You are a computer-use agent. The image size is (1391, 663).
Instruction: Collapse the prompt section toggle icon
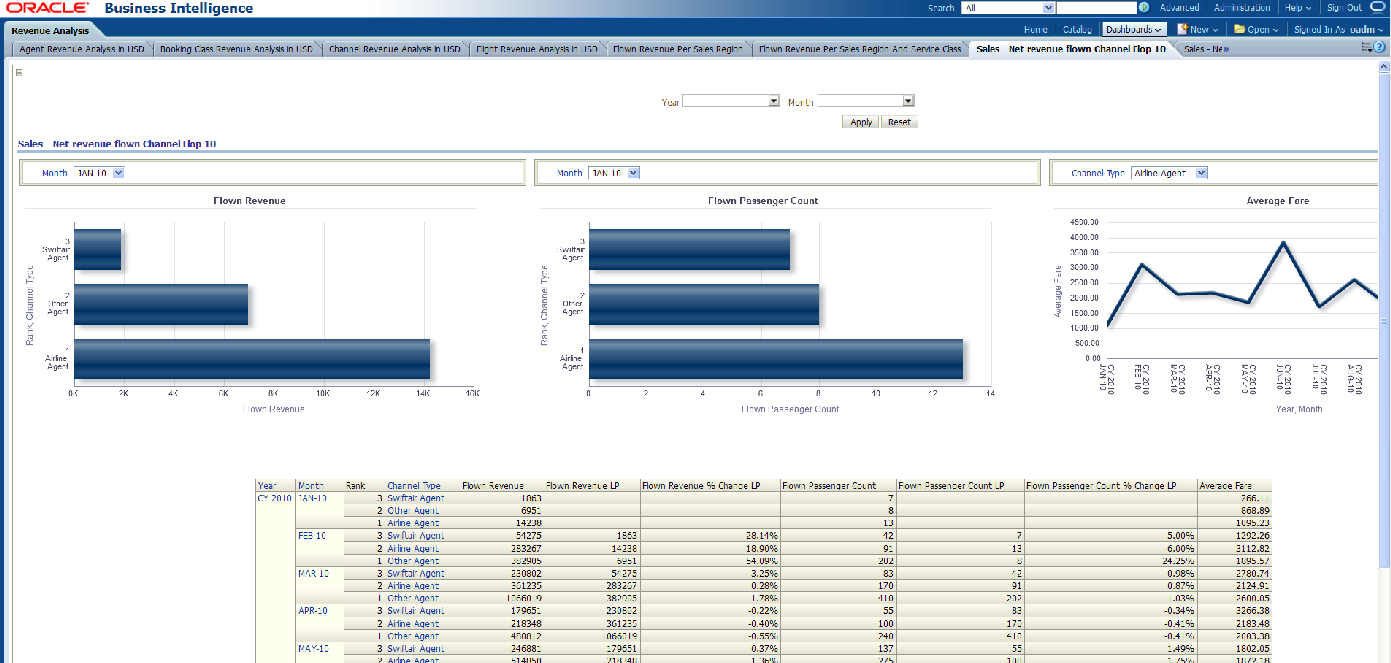point(19,72)
